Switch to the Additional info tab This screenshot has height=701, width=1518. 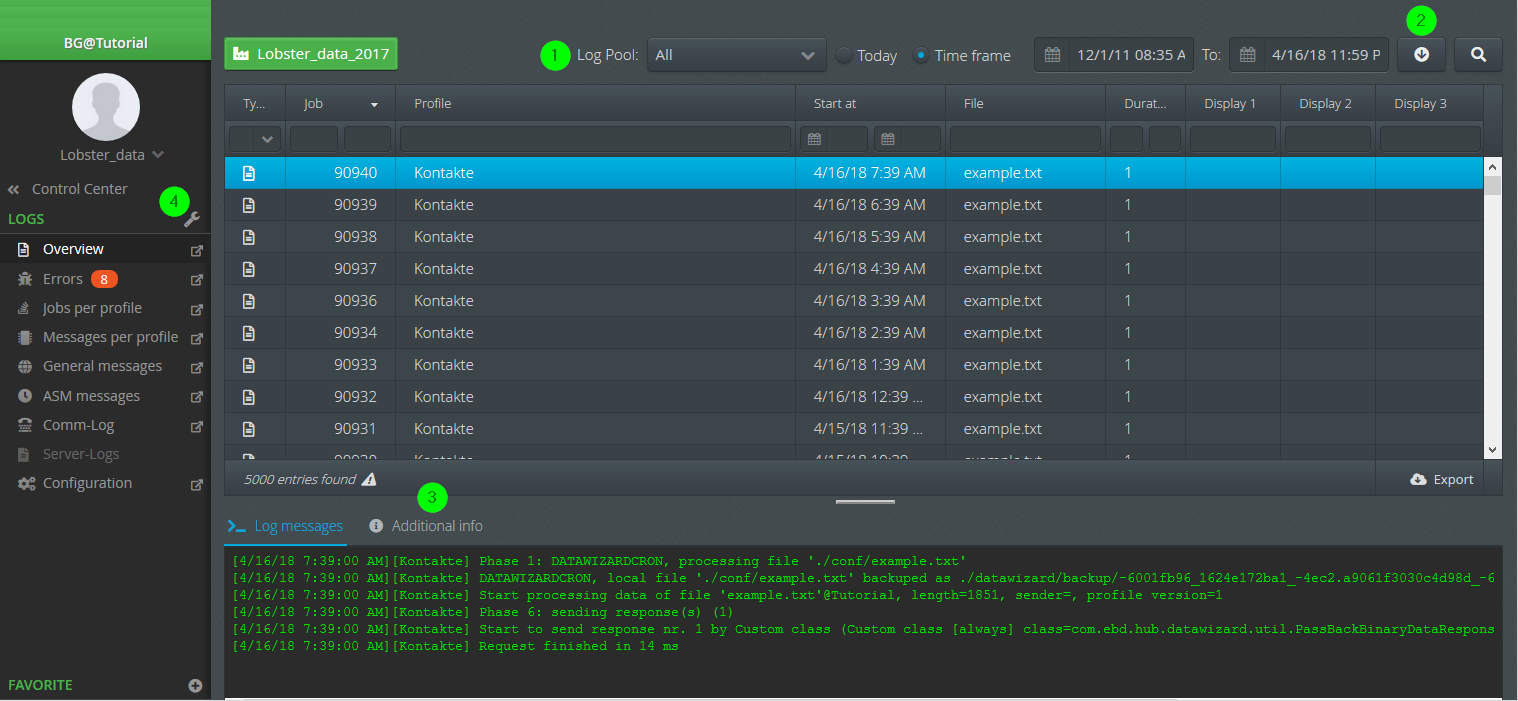tap(425, 526)
